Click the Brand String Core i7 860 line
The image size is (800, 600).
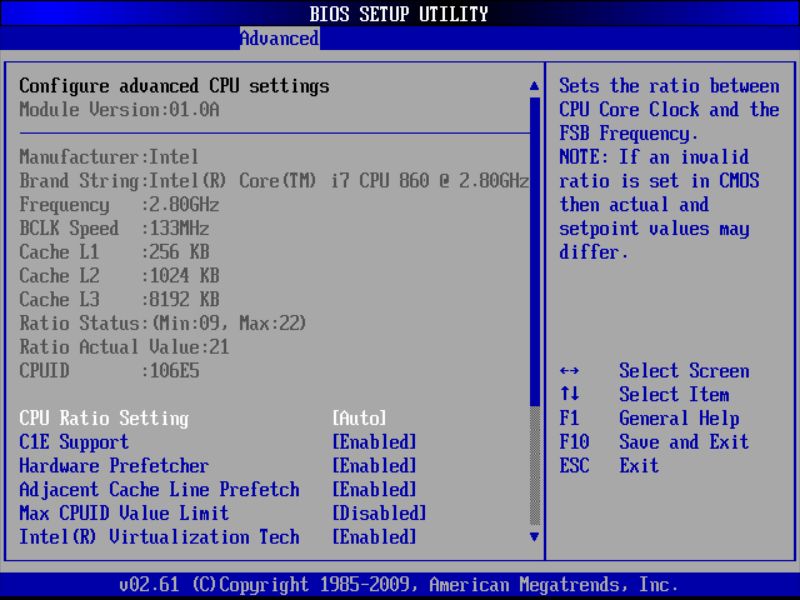tap(274, 181)
